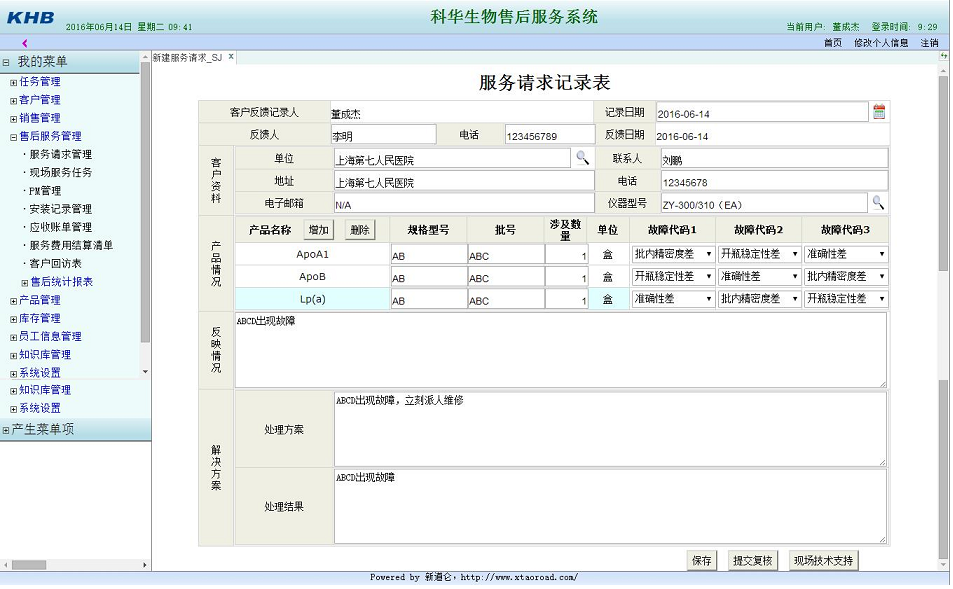The height and width of the screenshot is (589, 953).
Task: Expand the 售后统计报表 node
Action: (25, 283)
